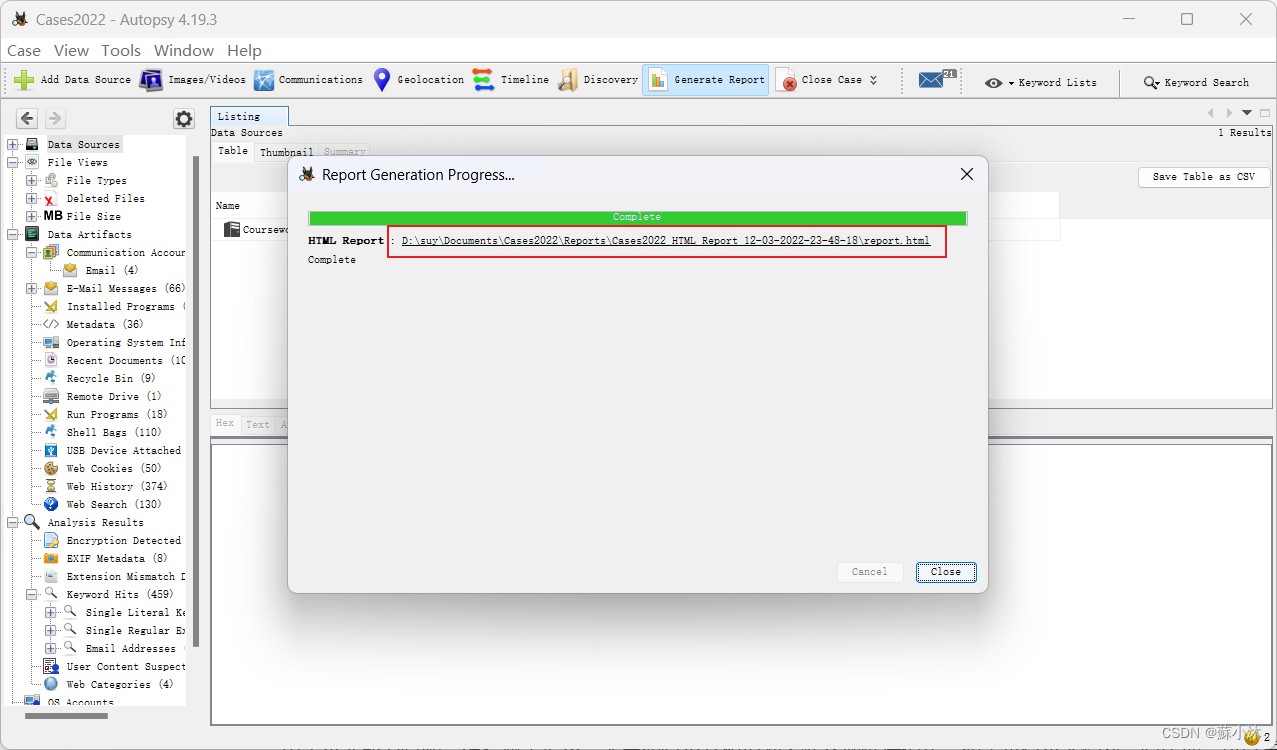1277x750 pixels.
Task: Select EXIF Metadata (8) item
Action: pyautogui.click(x=117, y=559)
